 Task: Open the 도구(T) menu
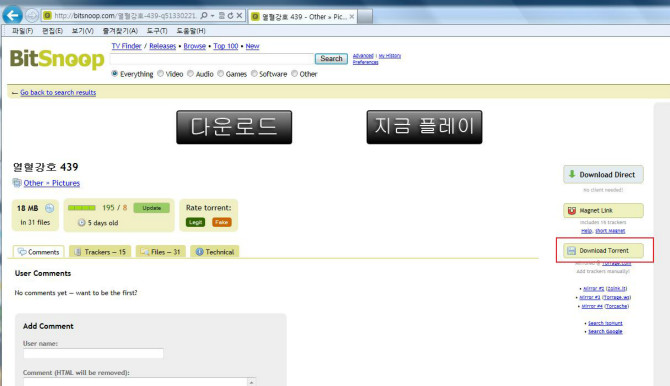coord(157,31)
